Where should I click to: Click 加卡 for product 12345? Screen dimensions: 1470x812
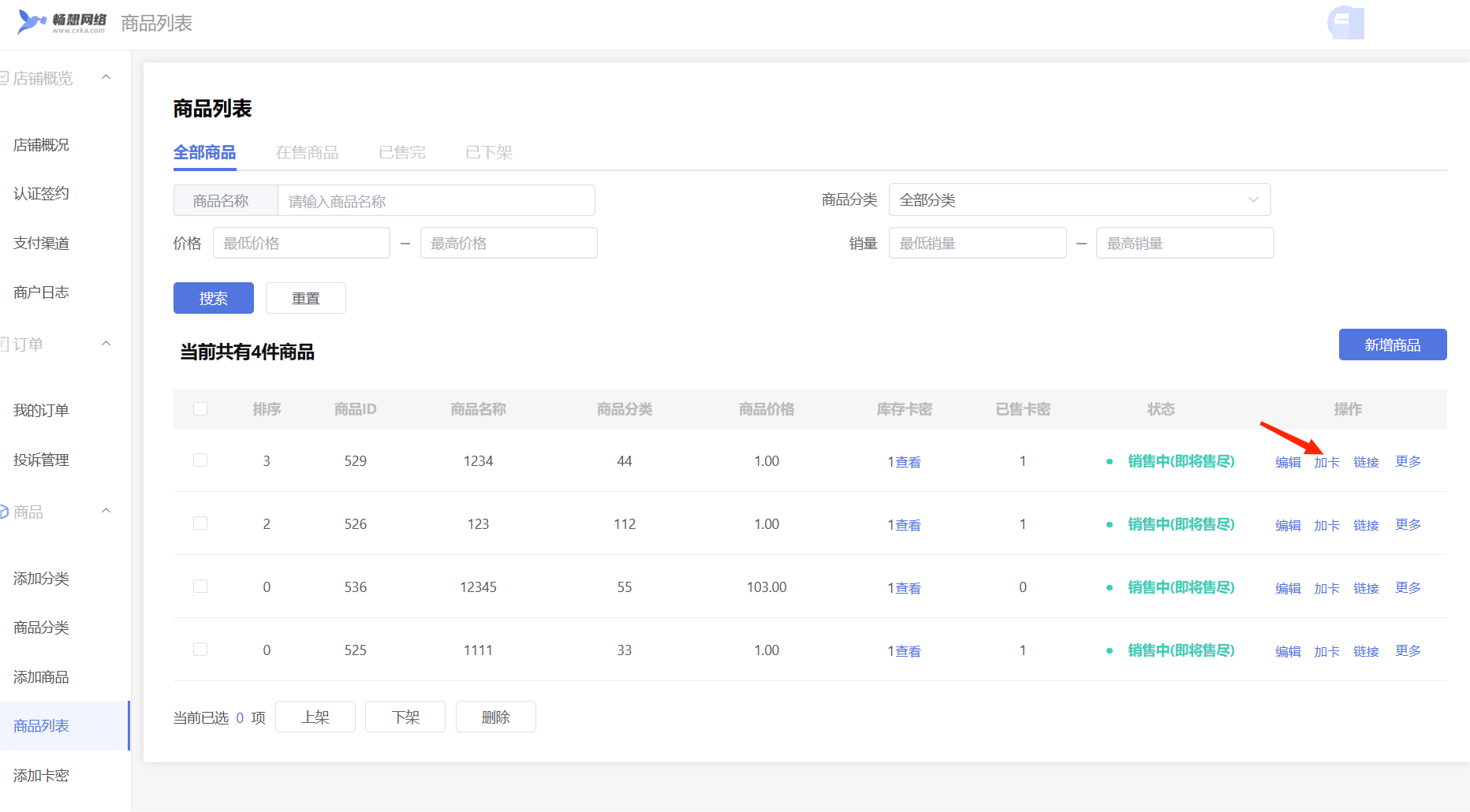1326,588
